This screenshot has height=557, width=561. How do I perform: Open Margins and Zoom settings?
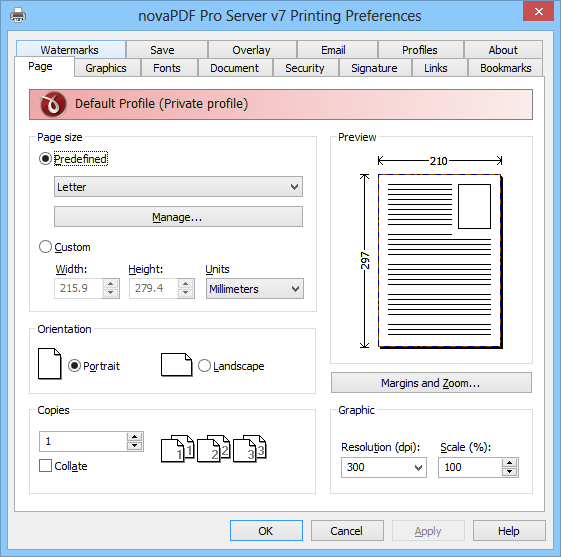tap(431, 383)
